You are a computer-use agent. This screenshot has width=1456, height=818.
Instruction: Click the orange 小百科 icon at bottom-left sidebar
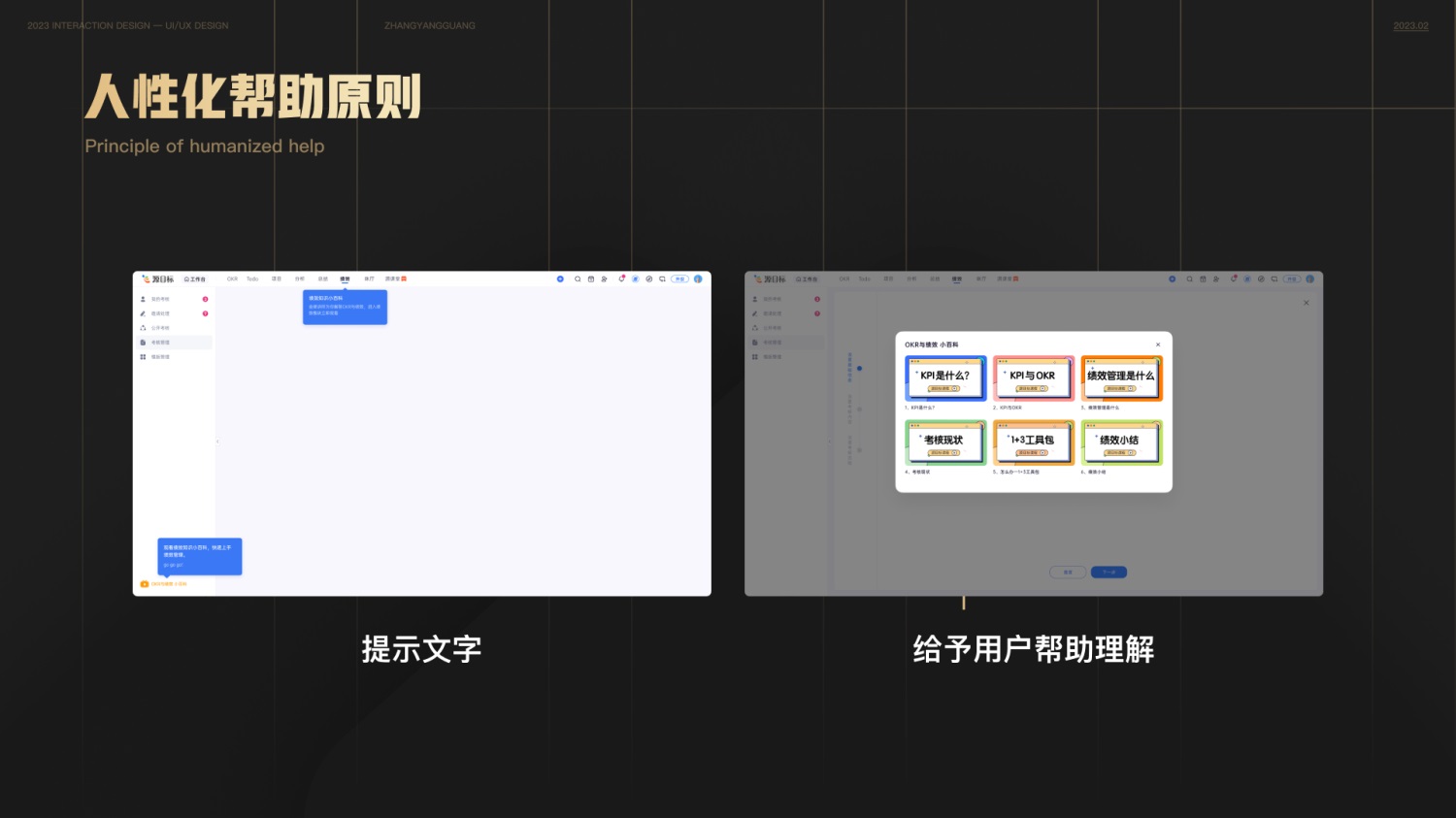(145, 584)
